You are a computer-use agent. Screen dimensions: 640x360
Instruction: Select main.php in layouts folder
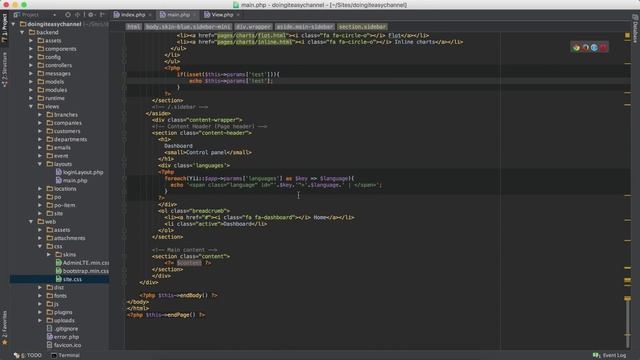tap(75, 180)
